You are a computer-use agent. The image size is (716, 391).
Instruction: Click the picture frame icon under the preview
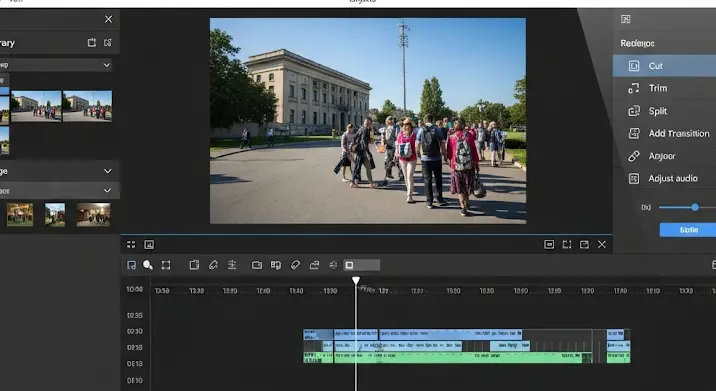click(x=149, y=244)
